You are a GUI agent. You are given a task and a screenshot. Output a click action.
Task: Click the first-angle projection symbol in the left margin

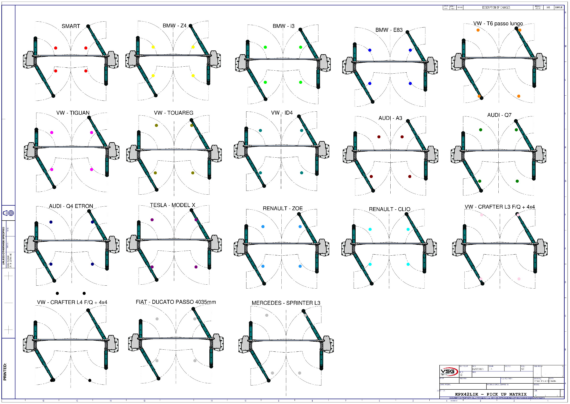tap(8, 213)
